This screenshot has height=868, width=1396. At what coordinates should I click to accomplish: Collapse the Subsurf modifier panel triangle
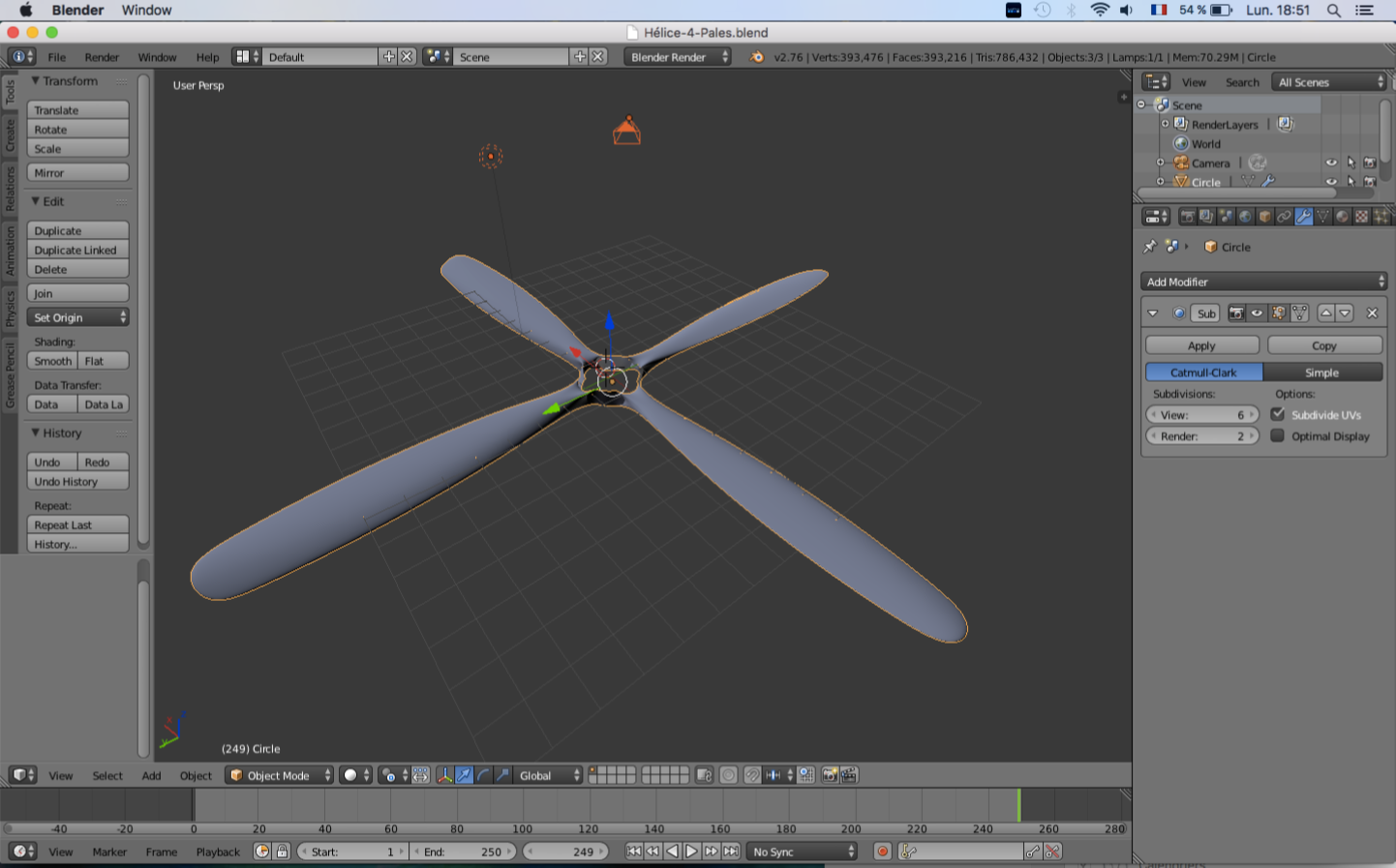(1152, 314)
